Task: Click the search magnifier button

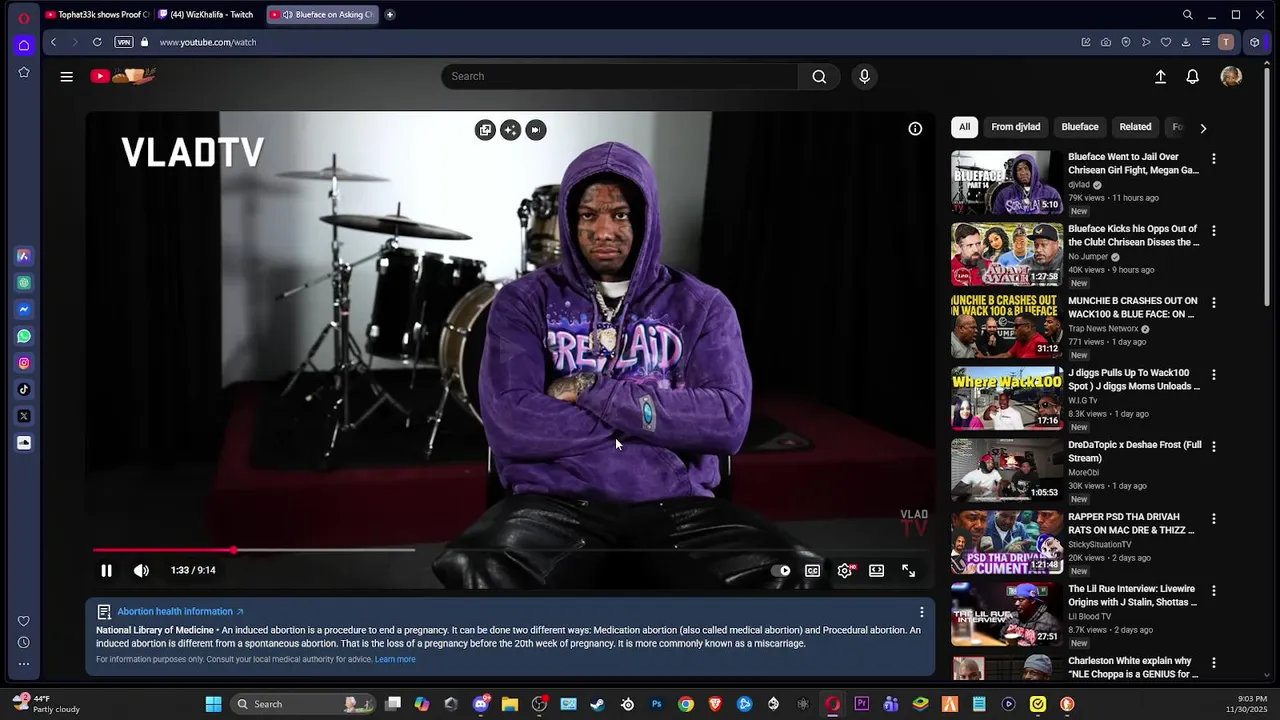Action: coord(819,76)
